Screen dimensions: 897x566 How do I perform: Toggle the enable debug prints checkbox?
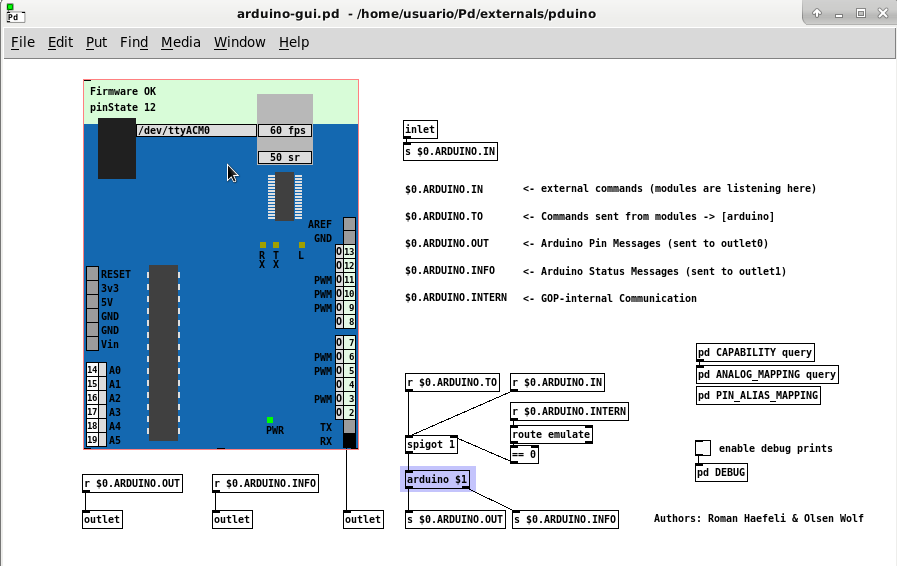click(x=703, y=449)
